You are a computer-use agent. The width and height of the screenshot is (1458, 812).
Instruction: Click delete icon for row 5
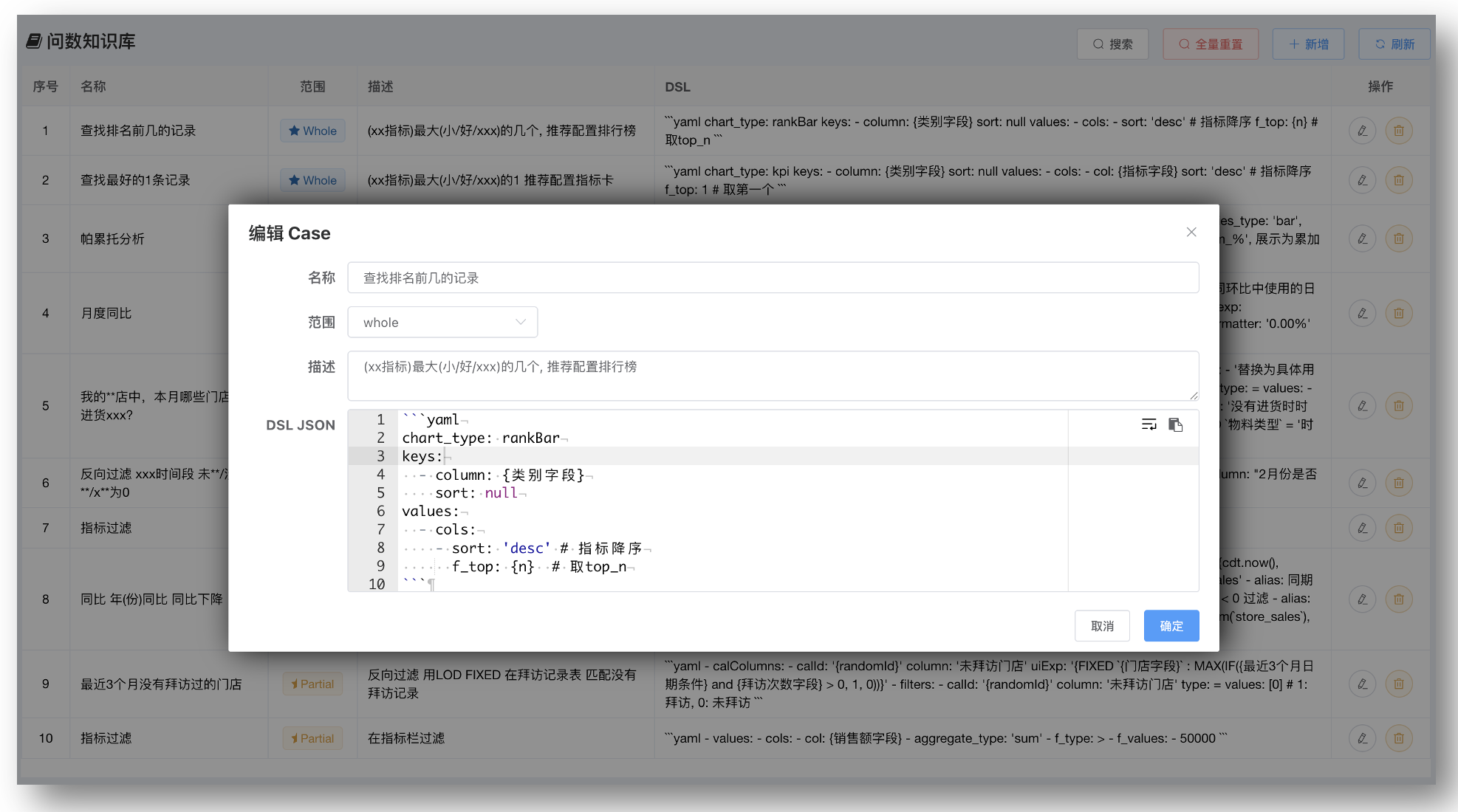(1399, 405)
